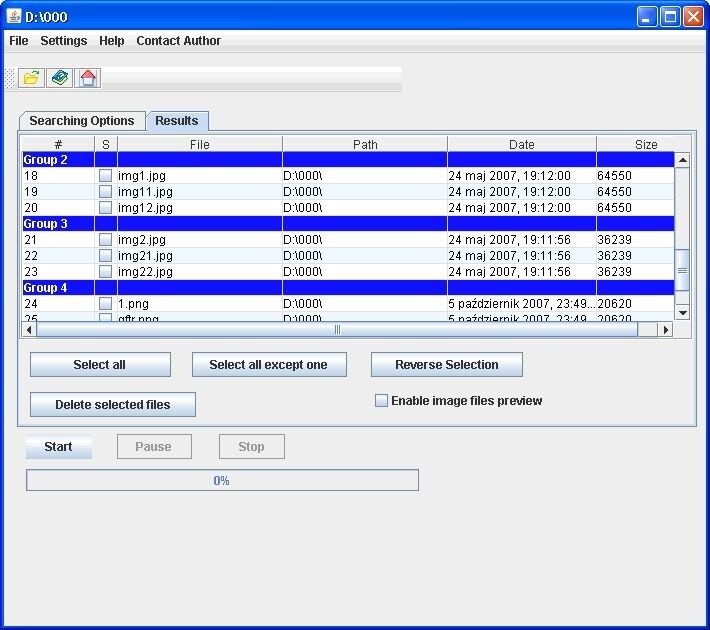Select the Group 2 header row
This screenshot has width=710, height=630.
(x=348, y=159)
